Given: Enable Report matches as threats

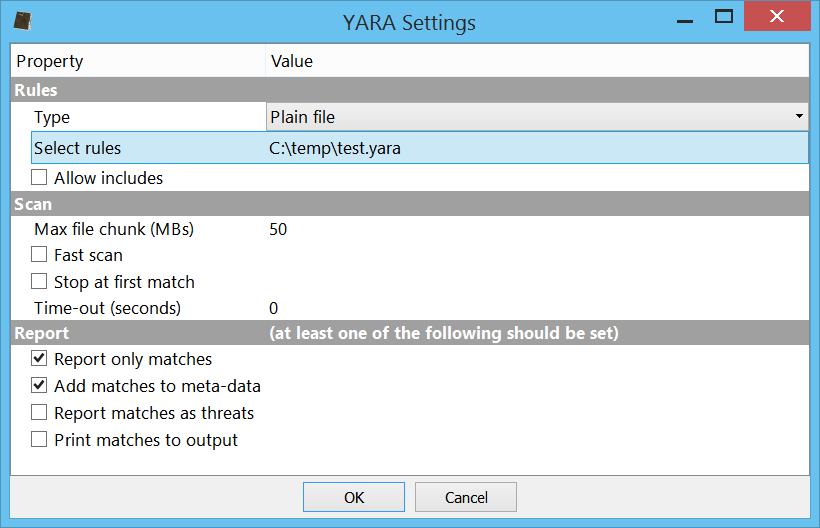Looking at the screenshot, I should (39, 412).
